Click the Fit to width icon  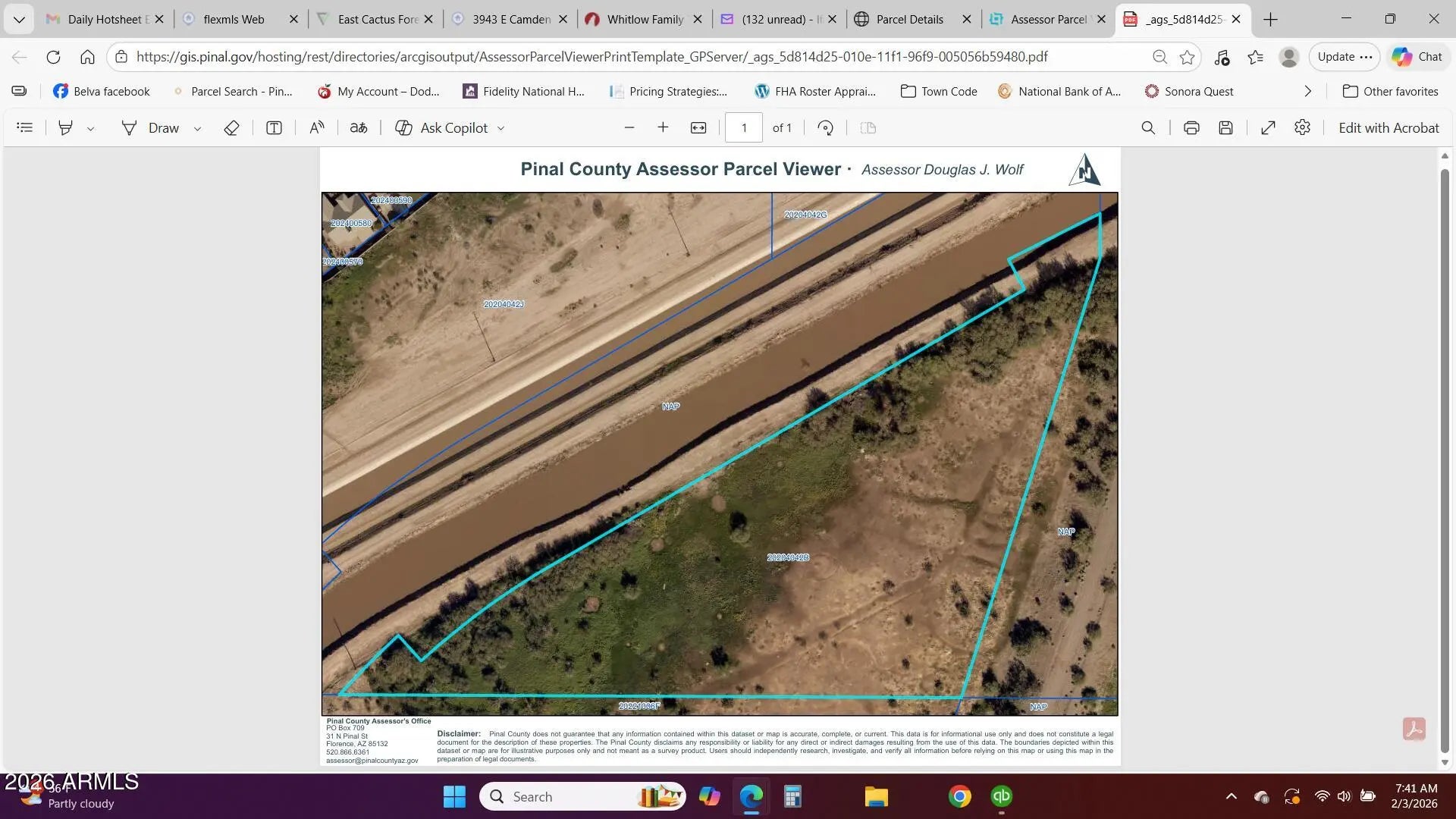[698, 128]
